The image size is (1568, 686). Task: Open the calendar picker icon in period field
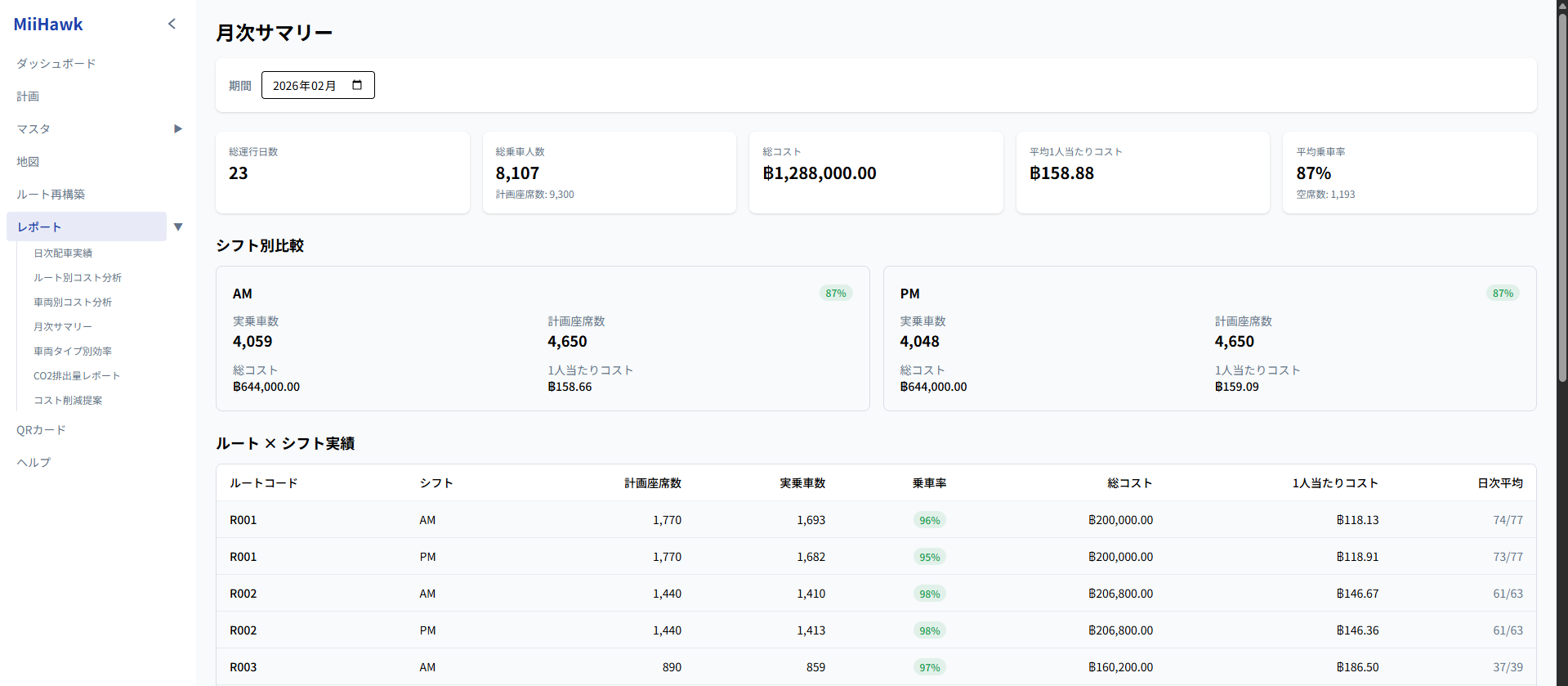coord(357,85)
